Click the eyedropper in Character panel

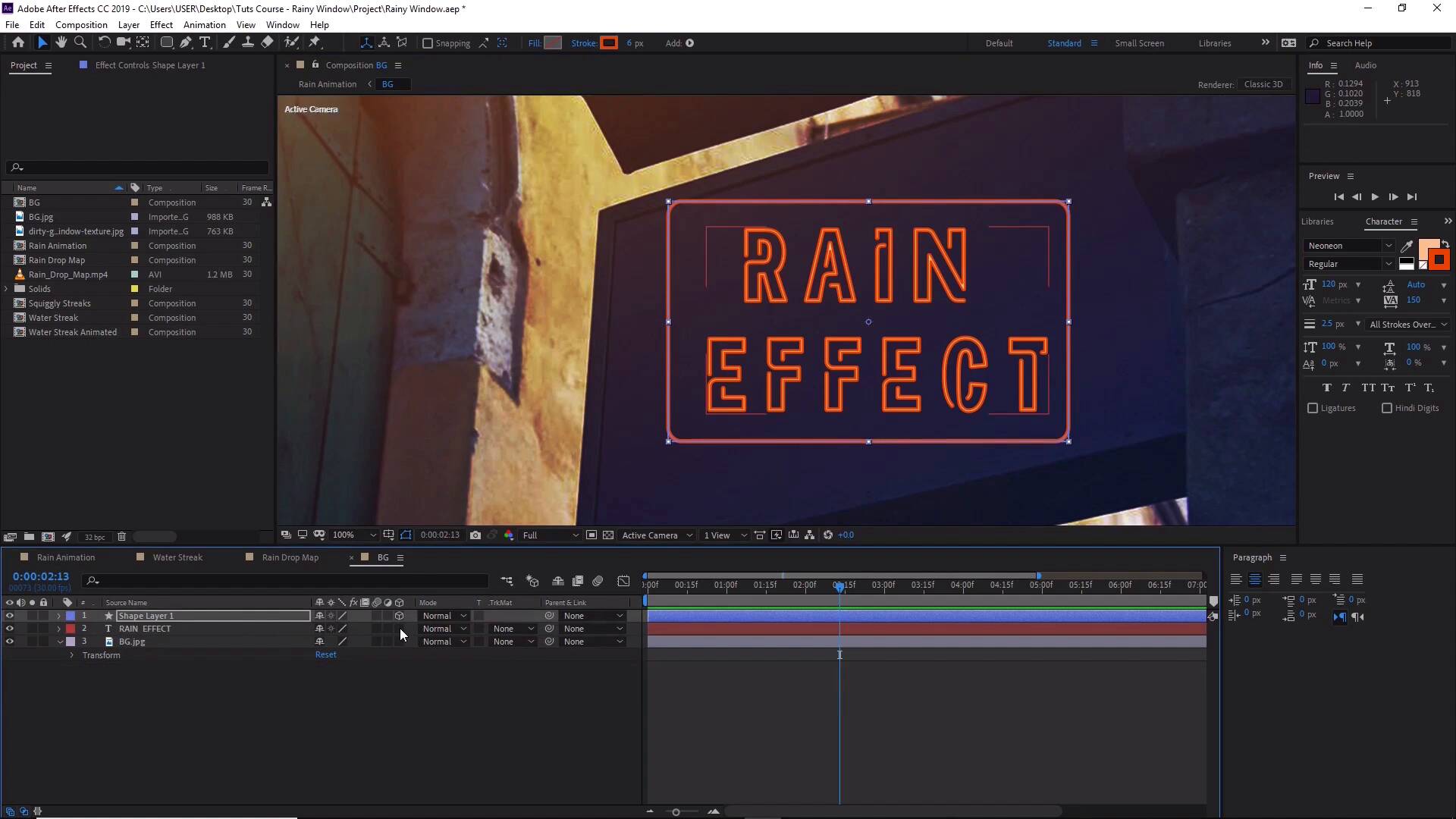tap(1407, 246)
